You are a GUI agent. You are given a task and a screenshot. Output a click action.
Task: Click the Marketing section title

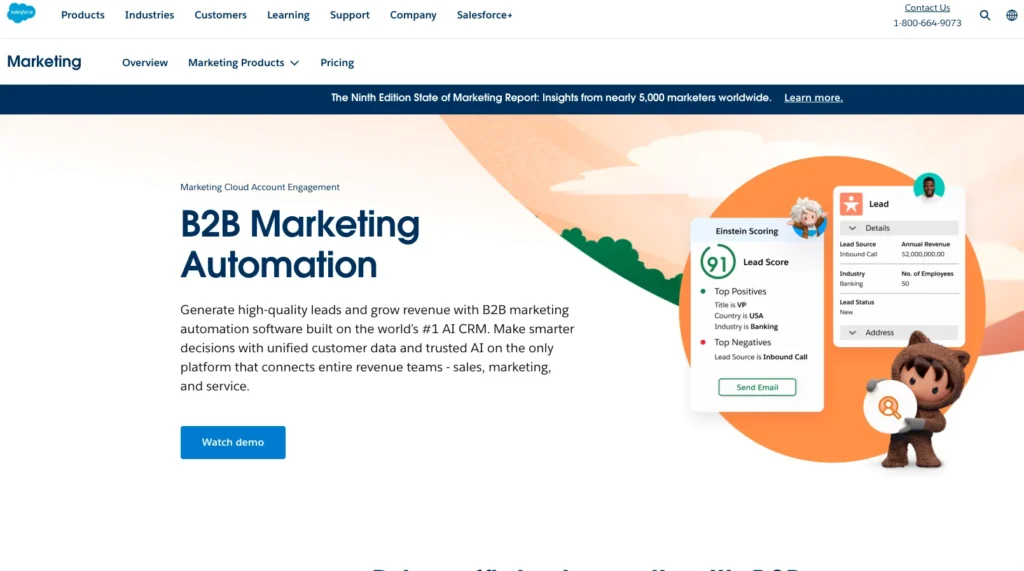tap(44, 62)
